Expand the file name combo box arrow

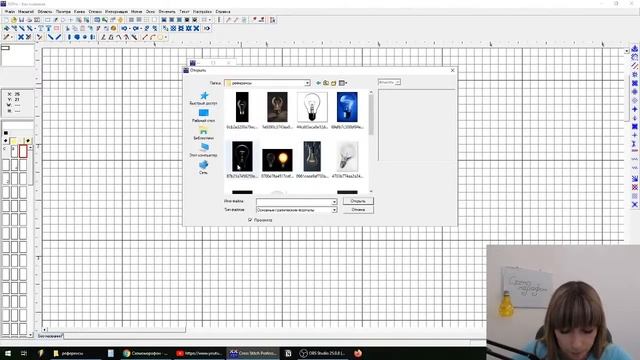[x=334, y=202]
